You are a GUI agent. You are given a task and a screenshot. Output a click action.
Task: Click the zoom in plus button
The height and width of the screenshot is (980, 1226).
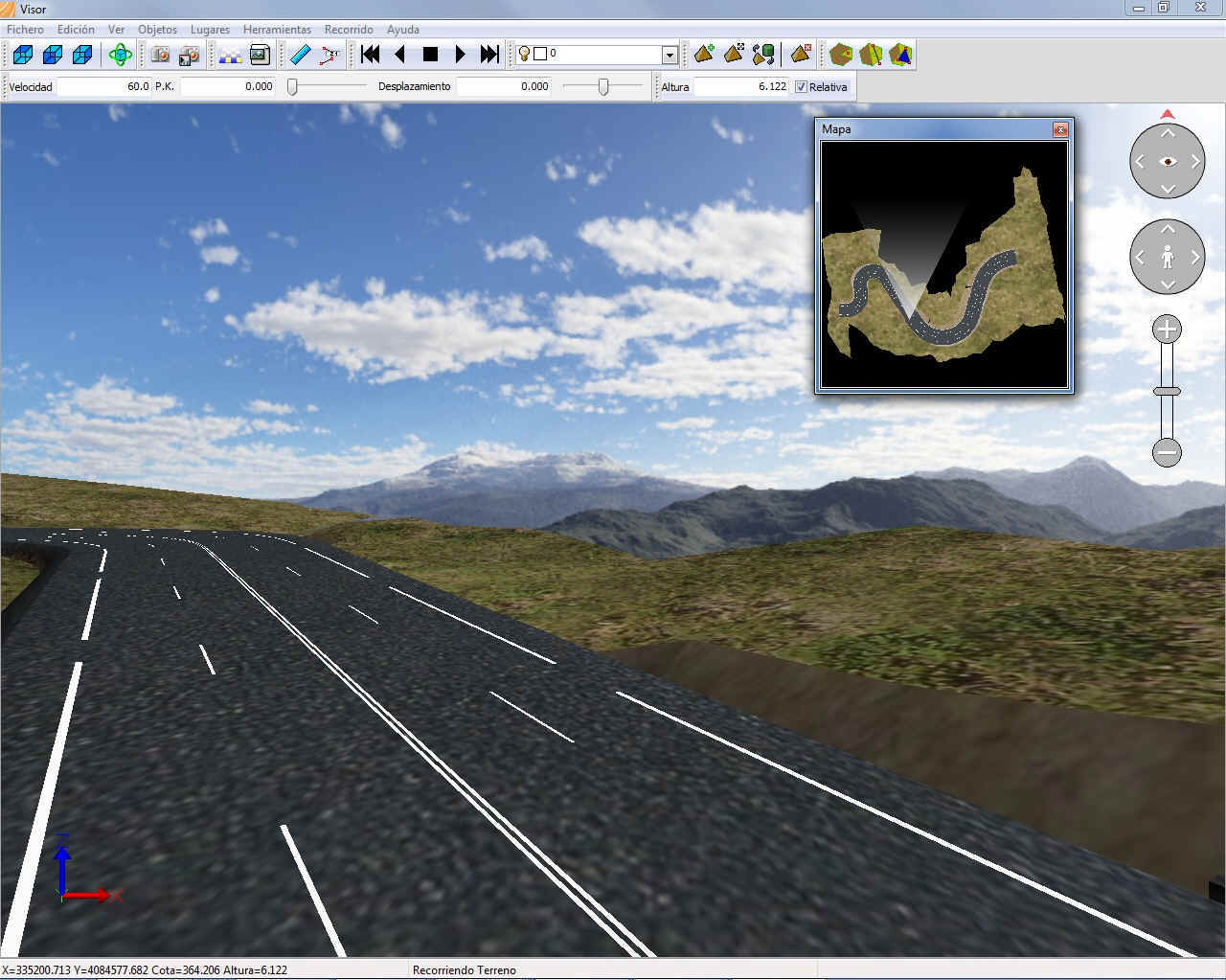point(1167,330)
